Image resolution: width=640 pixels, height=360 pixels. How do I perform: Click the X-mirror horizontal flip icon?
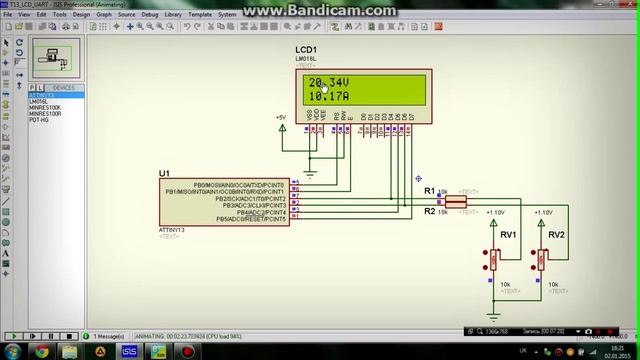(x=19, y=75)
